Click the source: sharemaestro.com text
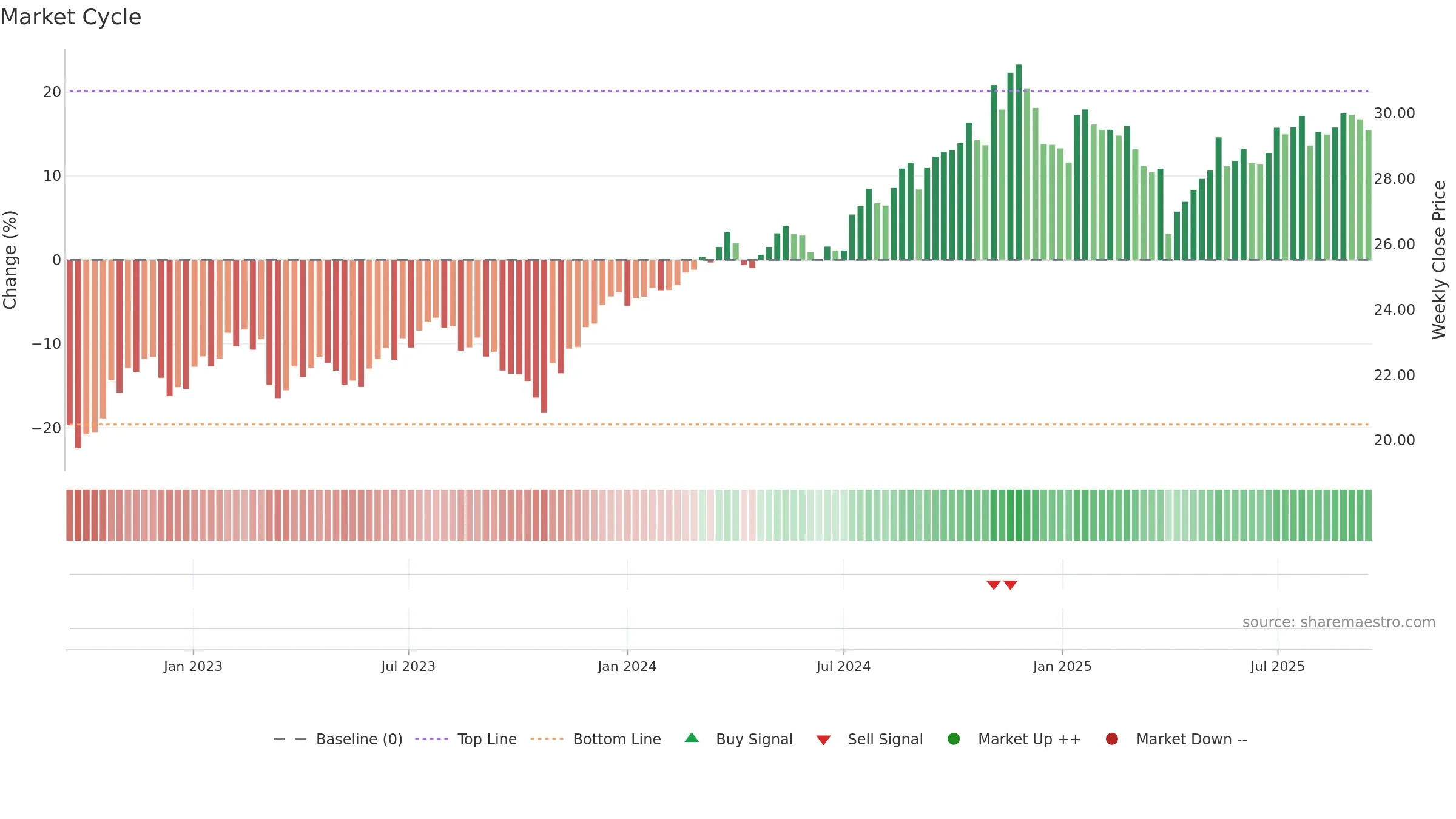This screenshot has height=819, width=1456. coord(1339,622)
